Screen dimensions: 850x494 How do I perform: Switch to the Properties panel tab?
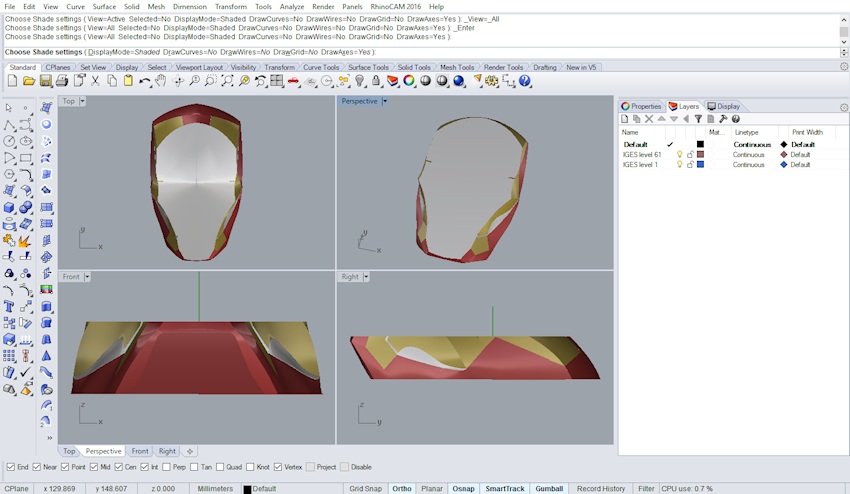[x=641, y=106]
